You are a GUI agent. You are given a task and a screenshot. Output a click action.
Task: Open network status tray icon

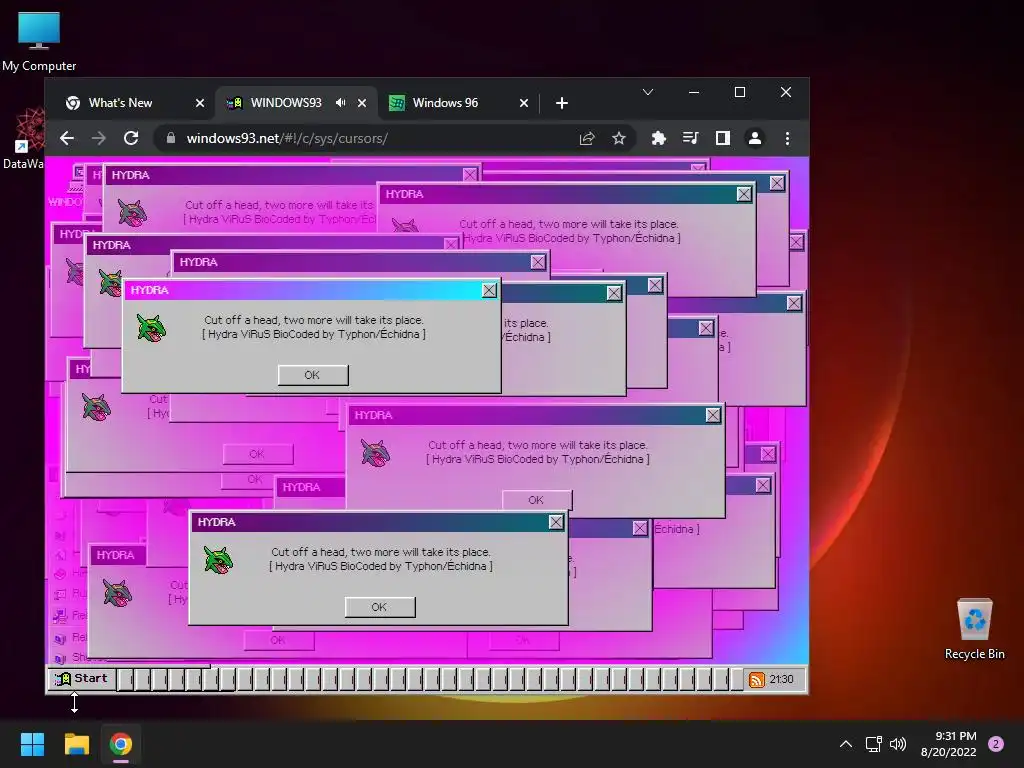pyautogui.click(x=873, y=744)
